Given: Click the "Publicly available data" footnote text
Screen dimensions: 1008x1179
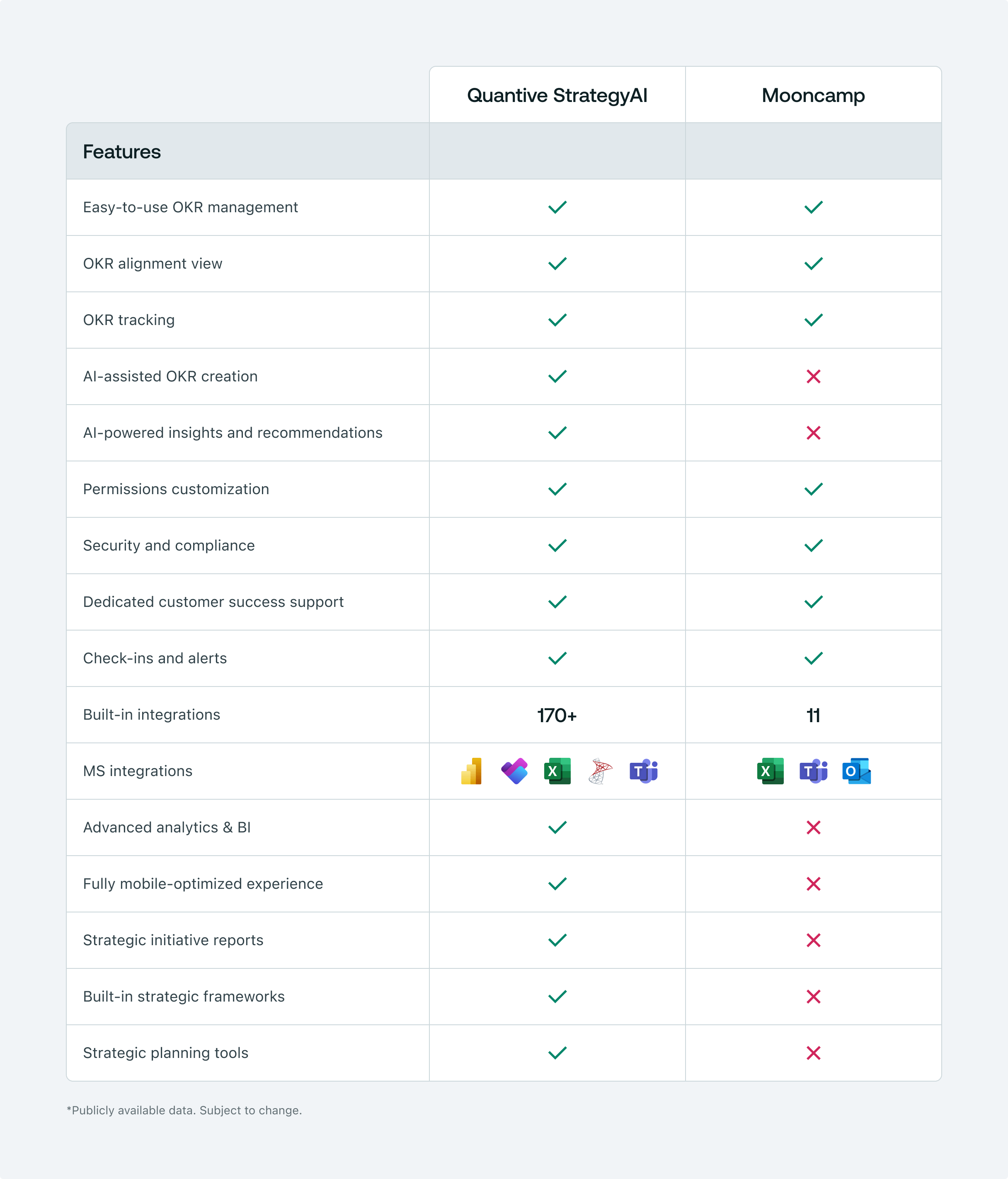Looking at the screenshot, I should (x=184, y=1110).
